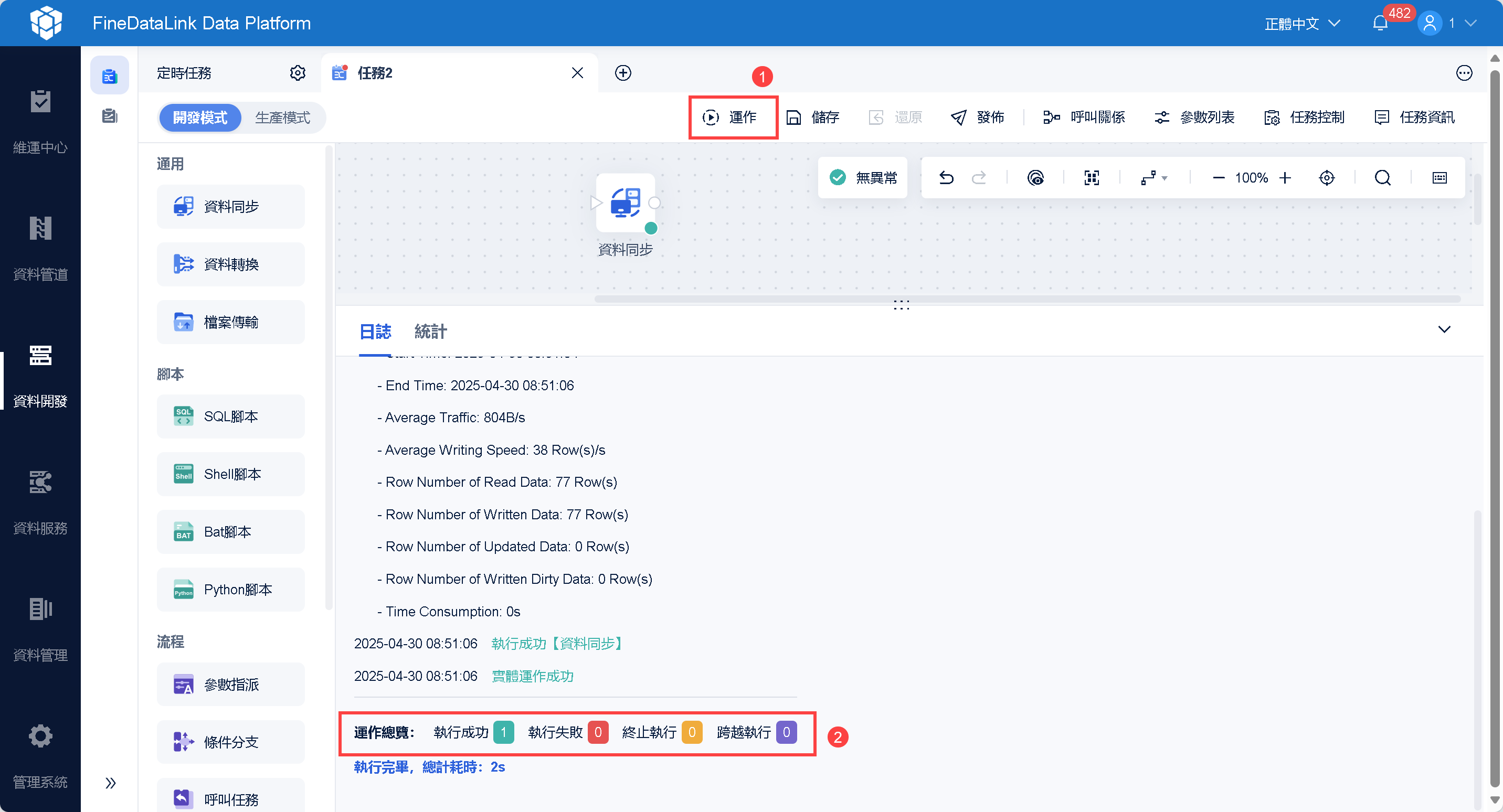This screenshot has height=812, width=1503.
Task: Collapse the log panel with chevron
Action: [x=1444, y=329]
